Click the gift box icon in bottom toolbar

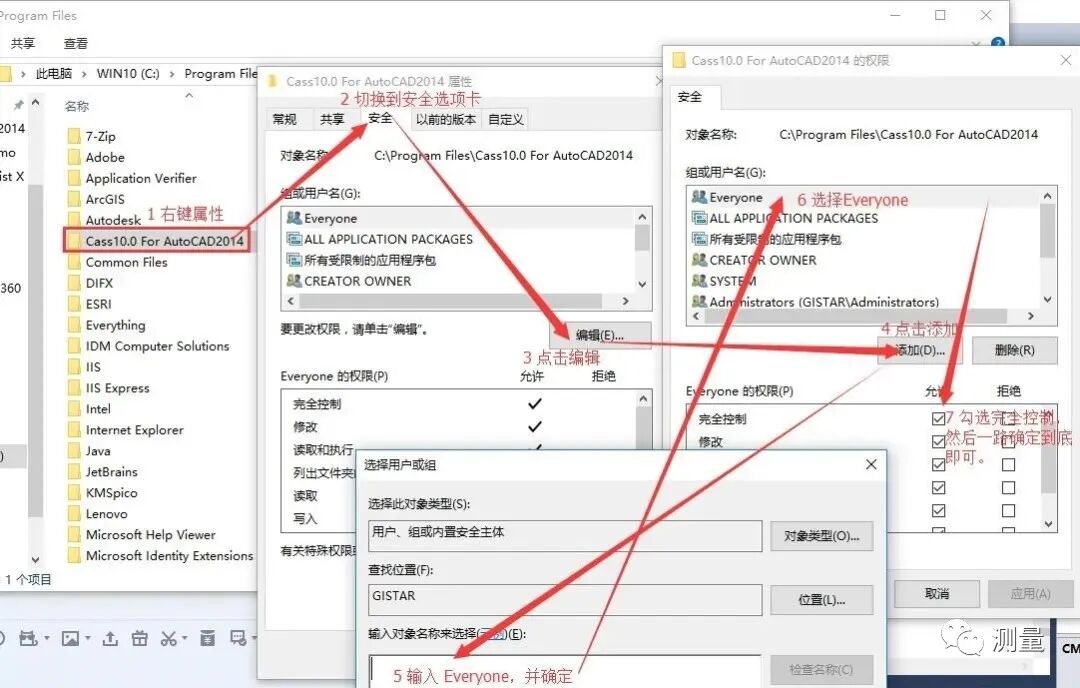140,638
